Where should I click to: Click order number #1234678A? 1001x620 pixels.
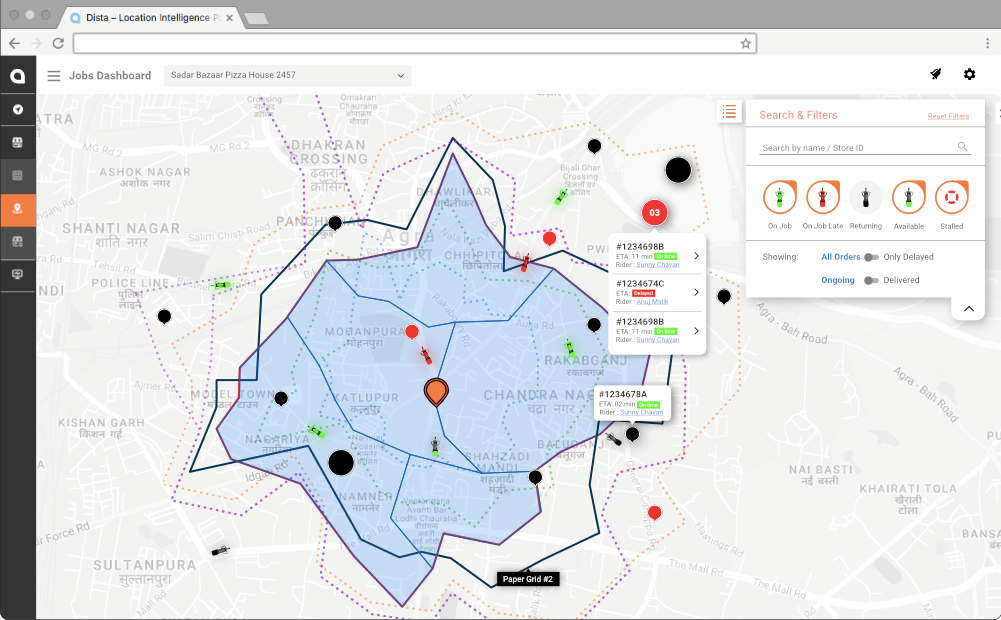coord(622,395)
